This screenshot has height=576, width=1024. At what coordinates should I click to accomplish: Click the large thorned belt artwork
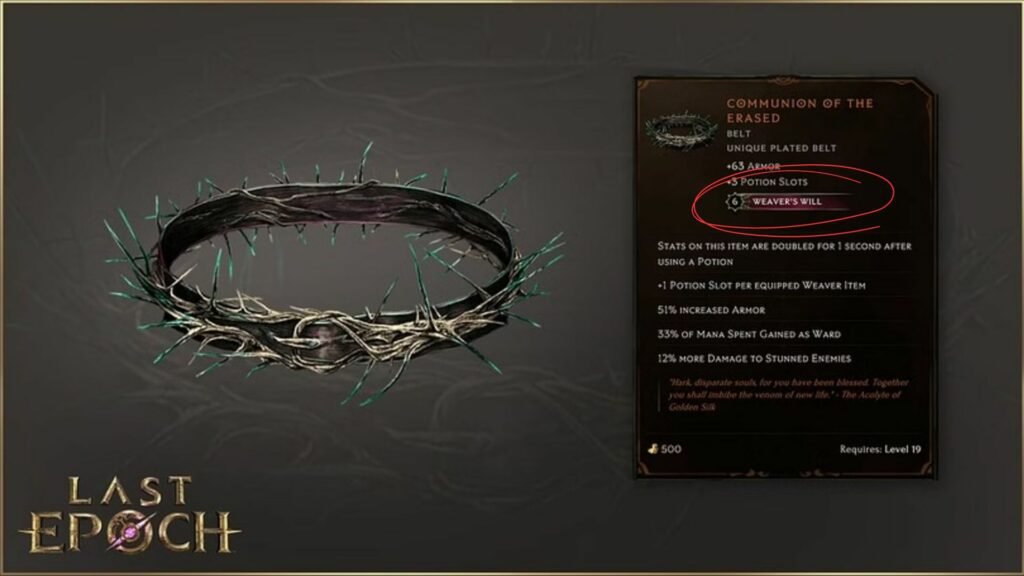[x=334, y=278]
